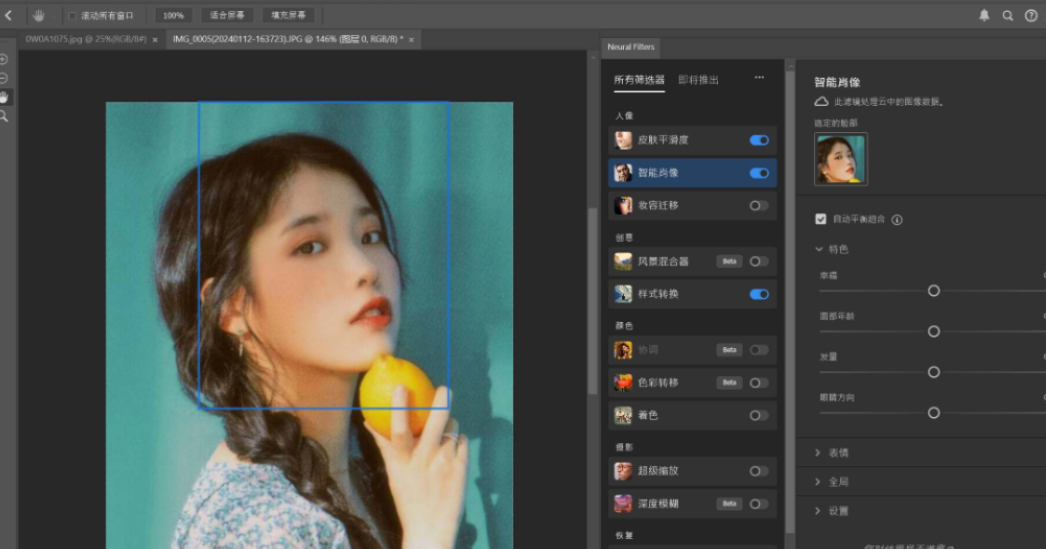Click the 人像 category heading

tap(624, 116)
